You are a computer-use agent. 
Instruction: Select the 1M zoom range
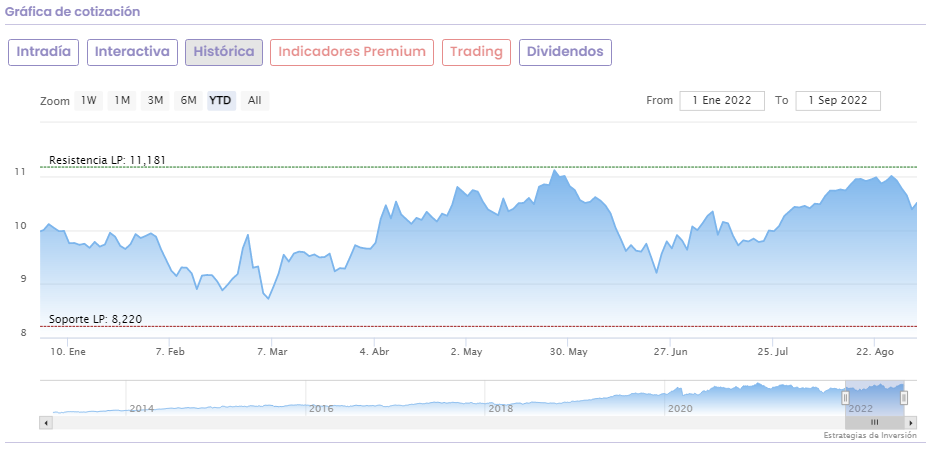[x=122, y=100]
